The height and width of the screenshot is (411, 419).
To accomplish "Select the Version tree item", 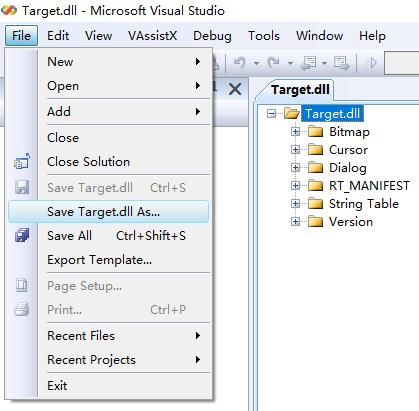I will point(351,222).
